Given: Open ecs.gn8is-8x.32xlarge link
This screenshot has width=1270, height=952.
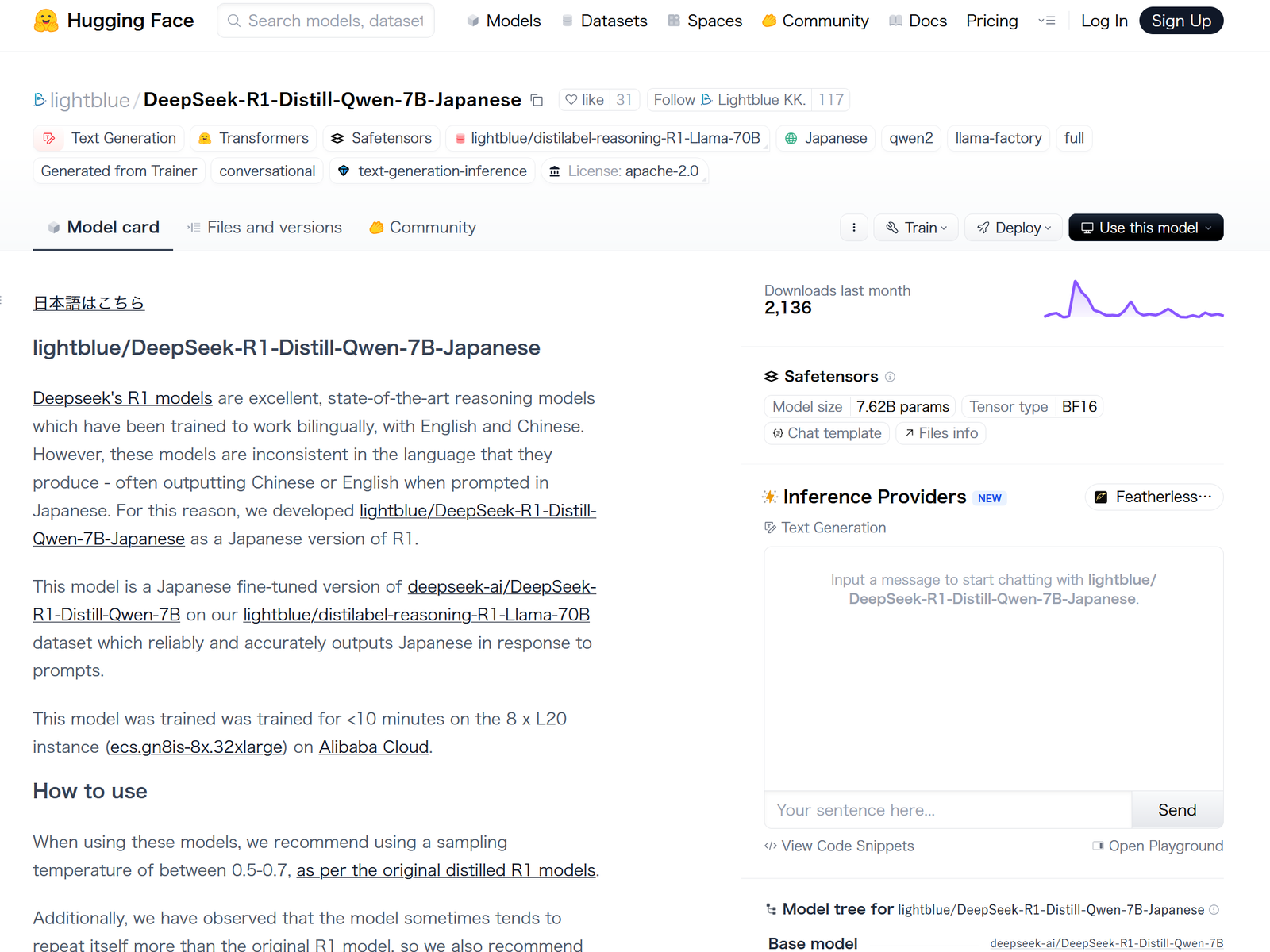Looking at the screenshot, I should (196, 747).
